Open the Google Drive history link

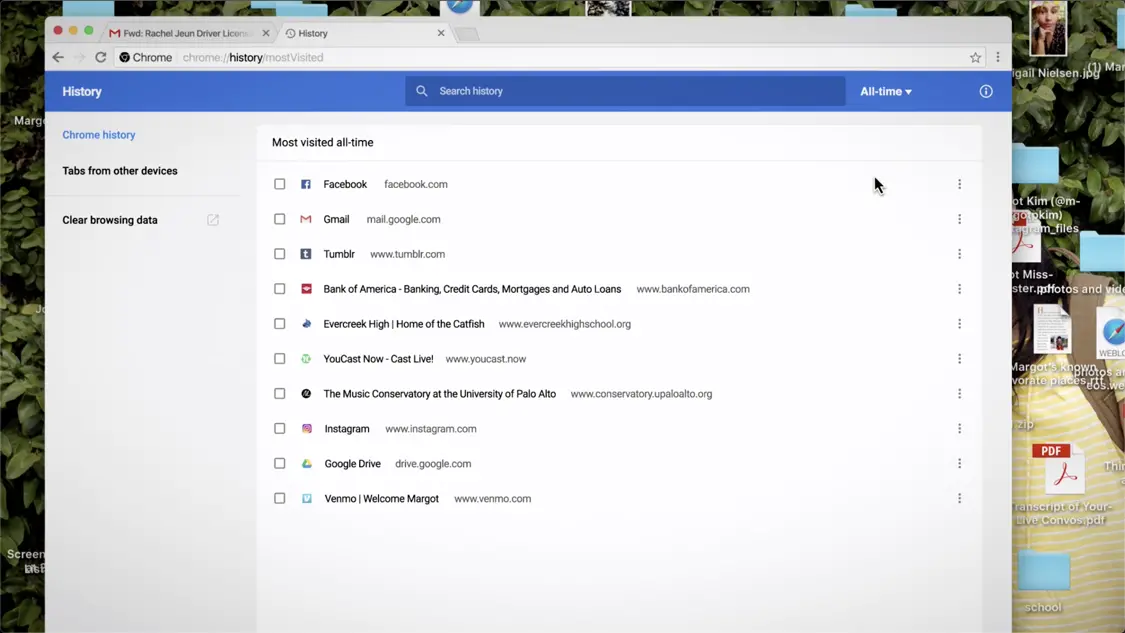(x=352, y=464)
